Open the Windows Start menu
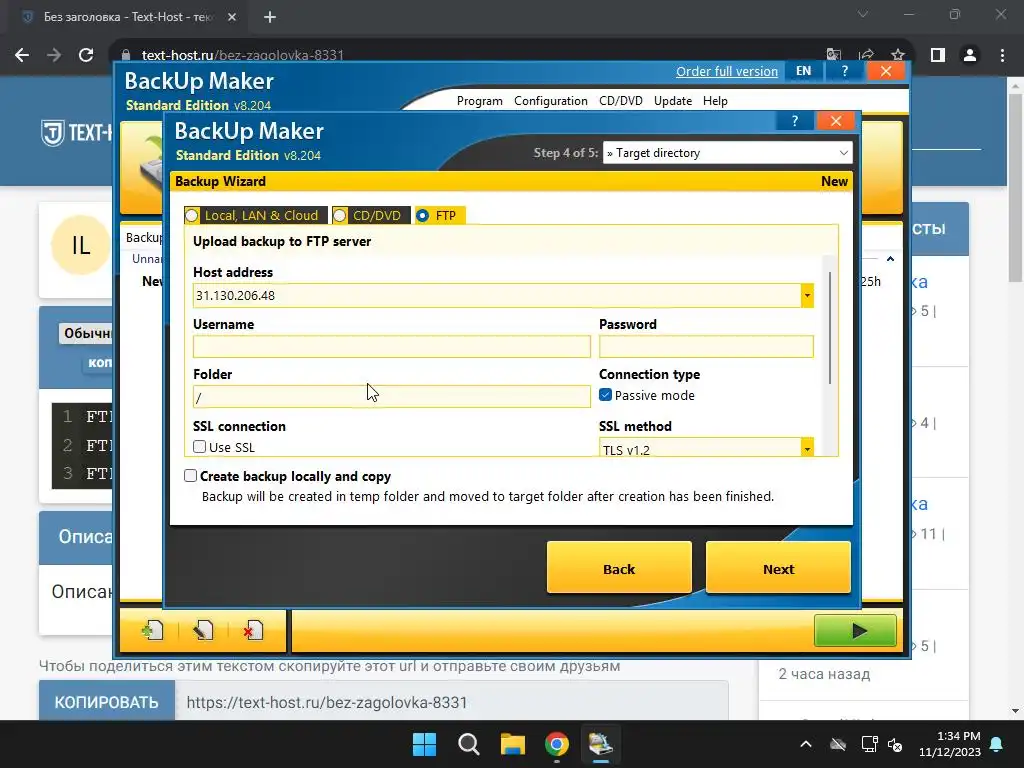 pos(424,744)
